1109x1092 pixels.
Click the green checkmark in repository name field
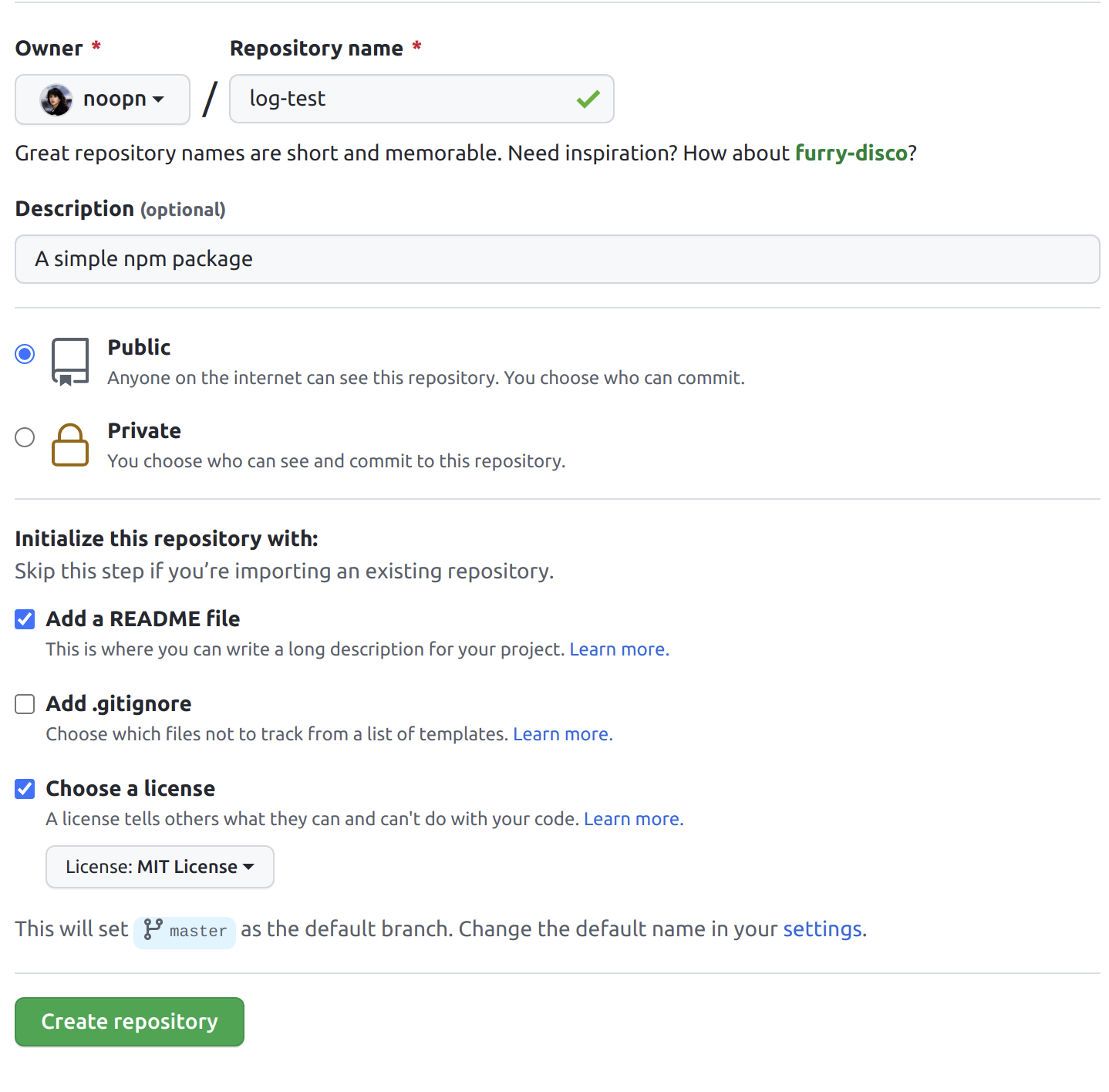coord(588,99)
